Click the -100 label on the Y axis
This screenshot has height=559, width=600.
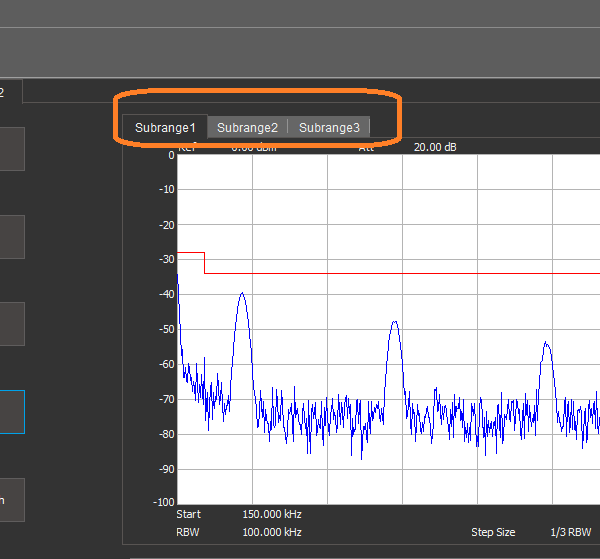[161, 502]
